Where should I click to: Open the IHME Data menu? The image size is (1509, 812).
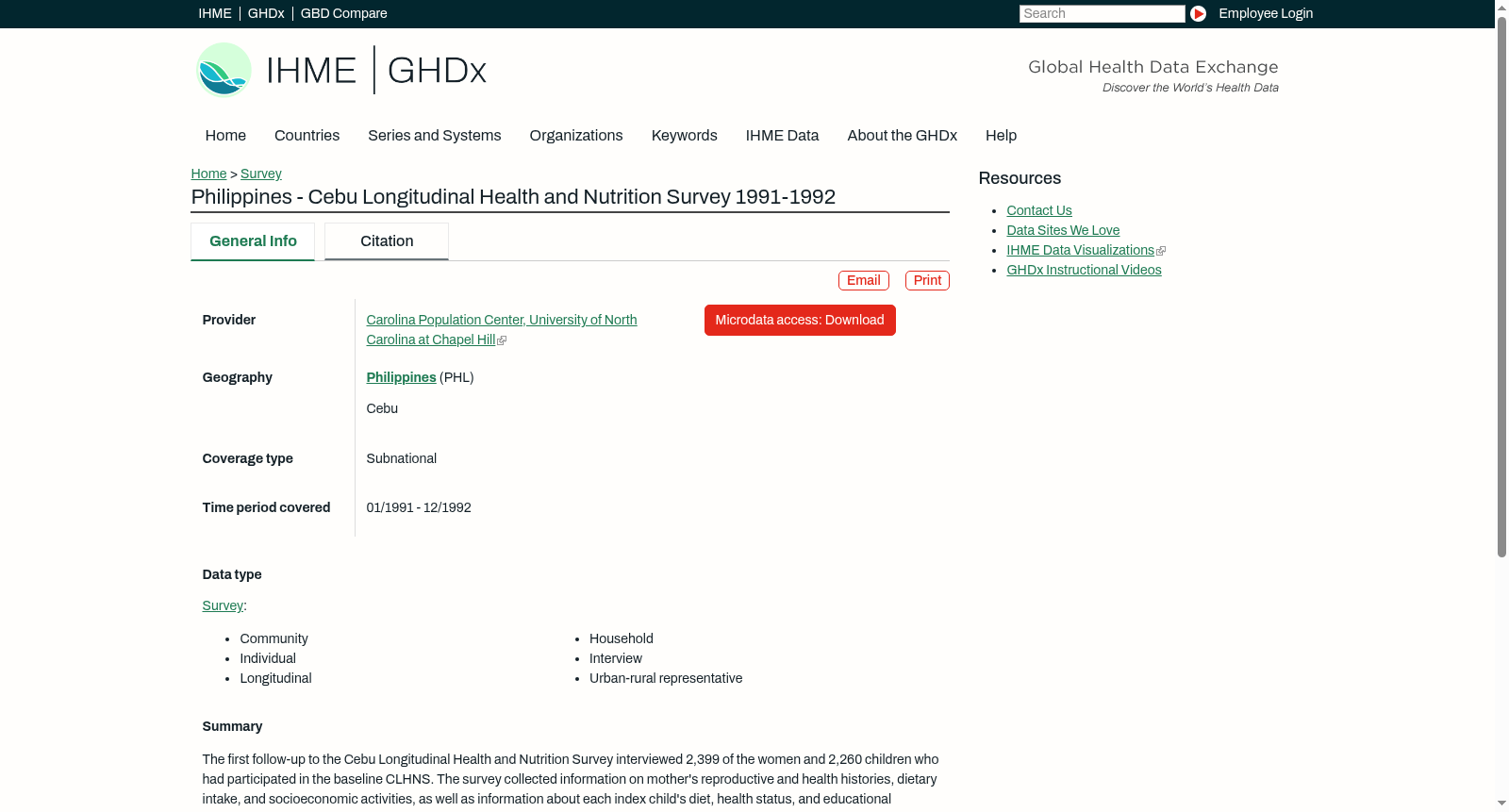783,136
